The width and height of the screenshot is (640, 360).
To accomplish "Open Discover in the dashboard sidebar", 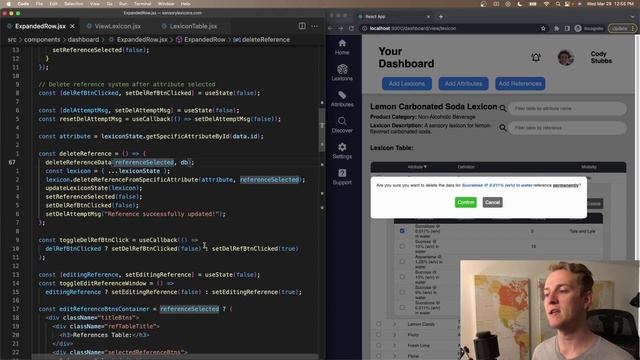I will [342, 125].
